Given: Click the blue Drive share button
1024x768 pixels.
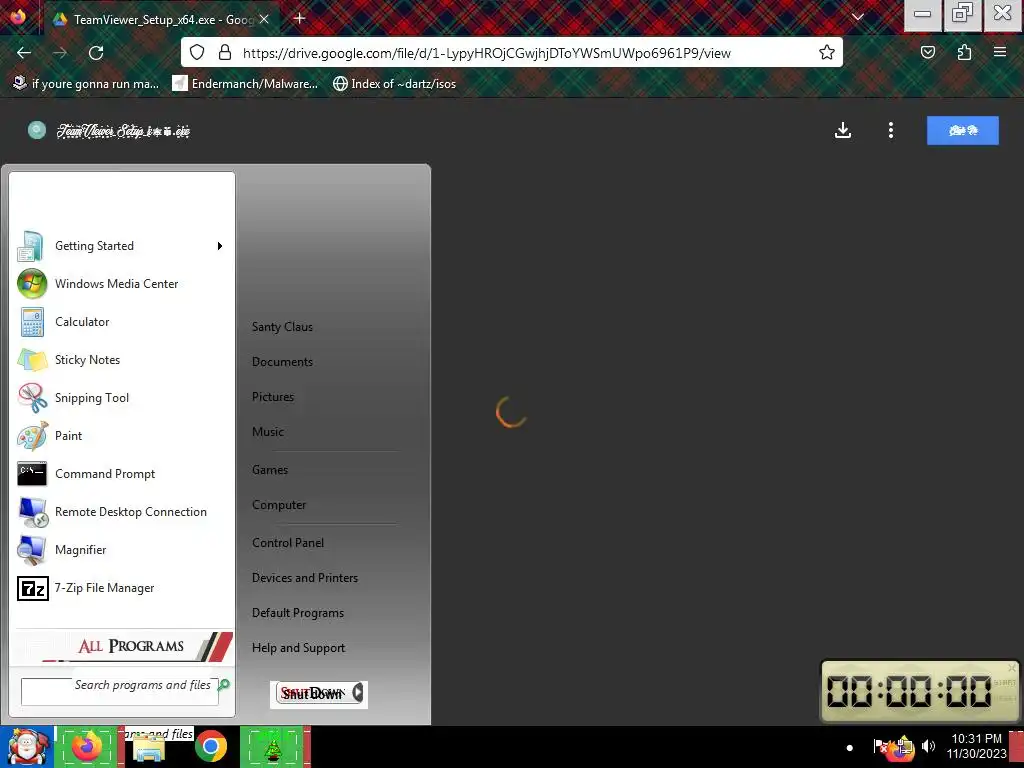Looking at the screenshot, I should (963, 131).
